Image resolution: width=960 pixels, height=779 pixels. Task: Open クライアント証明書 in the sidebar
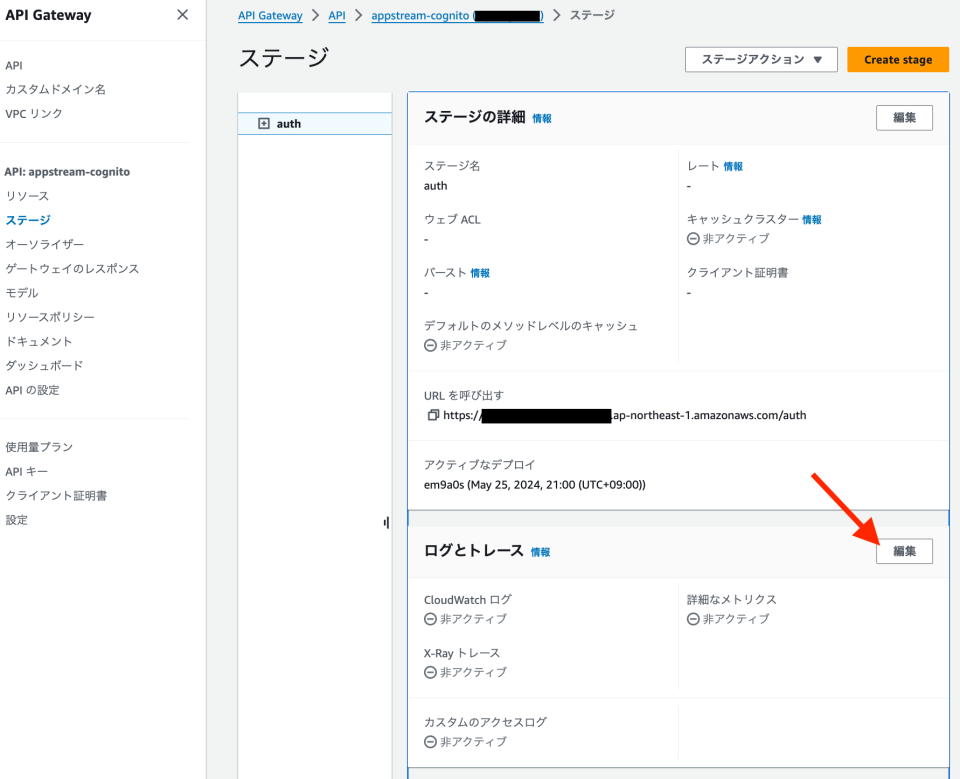[x=56, y=495]
